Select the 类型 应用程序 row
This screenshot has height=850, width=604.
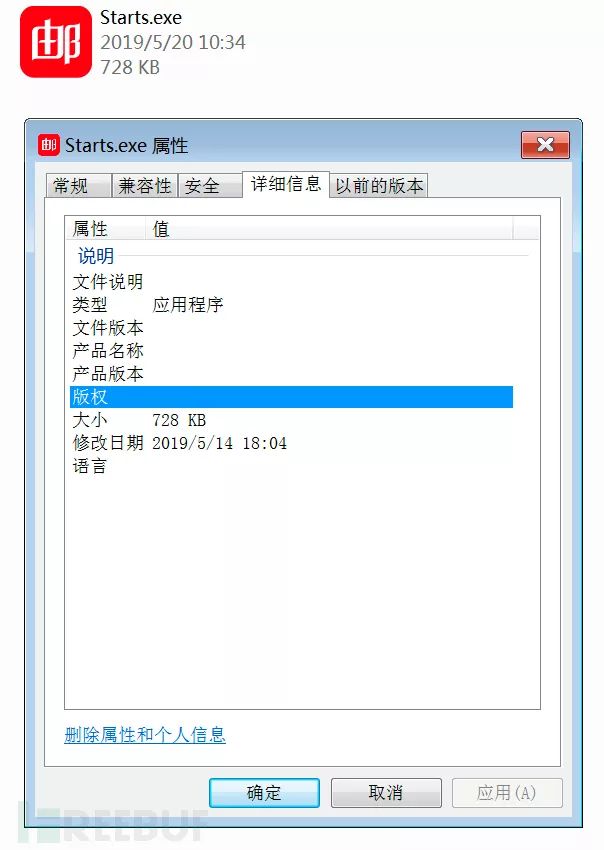click(292, 305)
